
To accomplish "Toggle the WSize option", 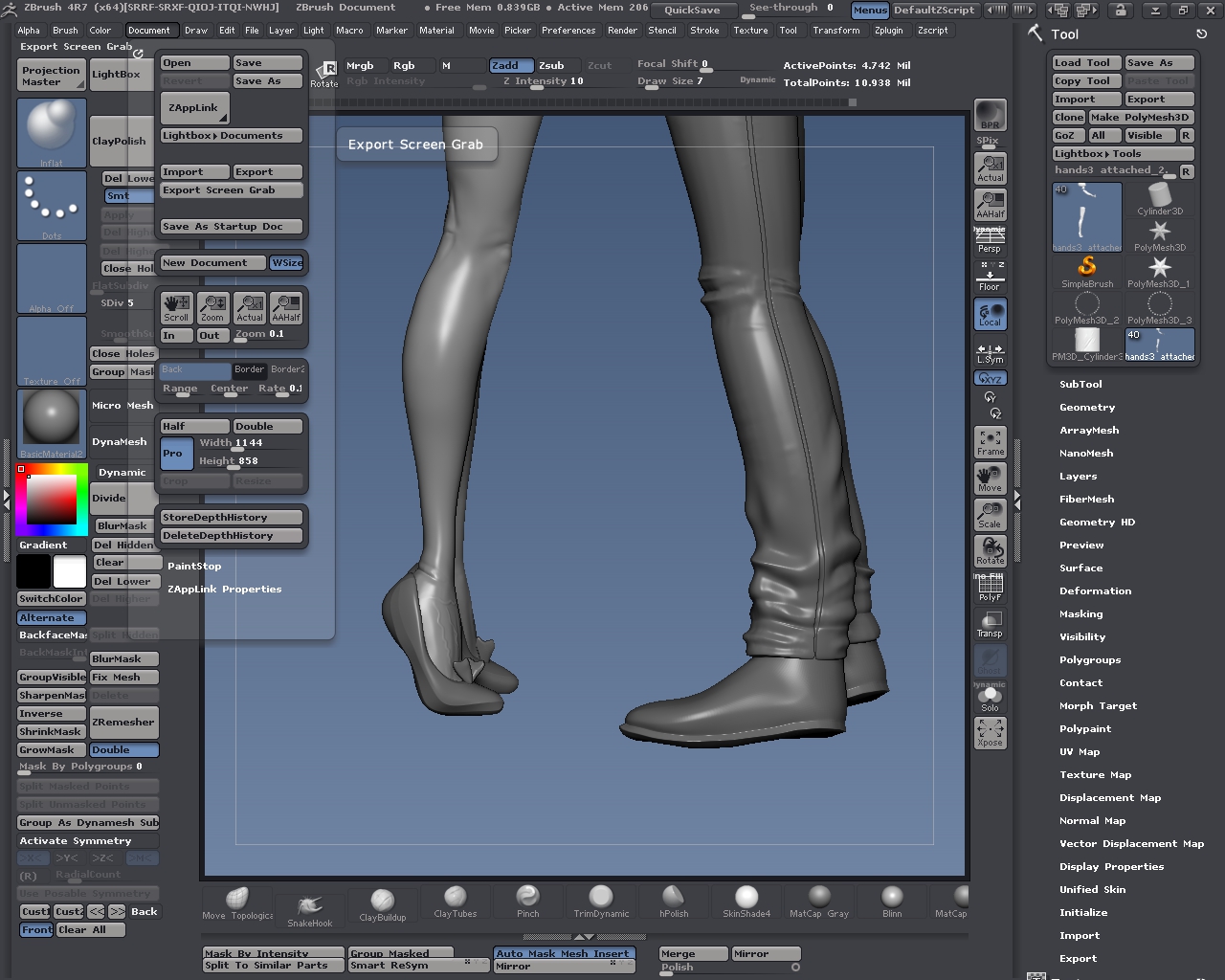I will (286, 262).
